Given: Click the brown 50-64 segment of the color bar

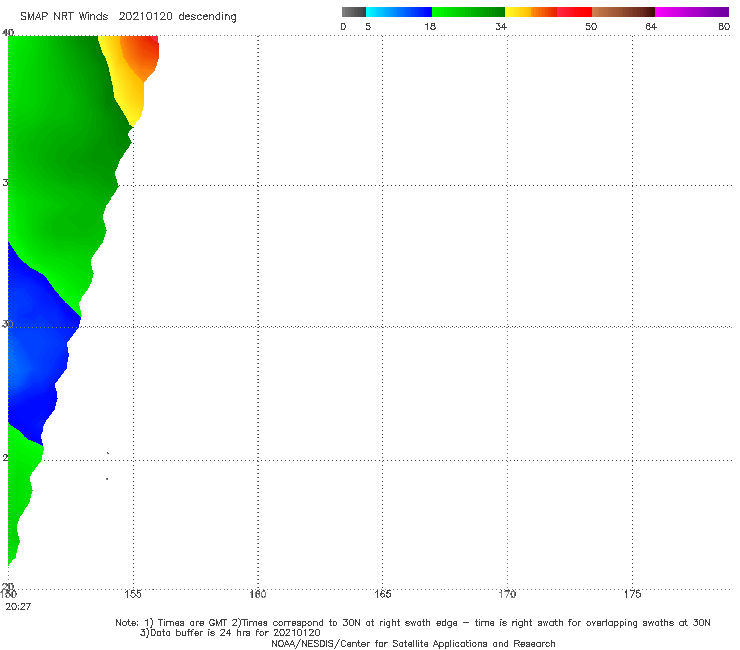Looking at the screenshot, I should point(623,12).
